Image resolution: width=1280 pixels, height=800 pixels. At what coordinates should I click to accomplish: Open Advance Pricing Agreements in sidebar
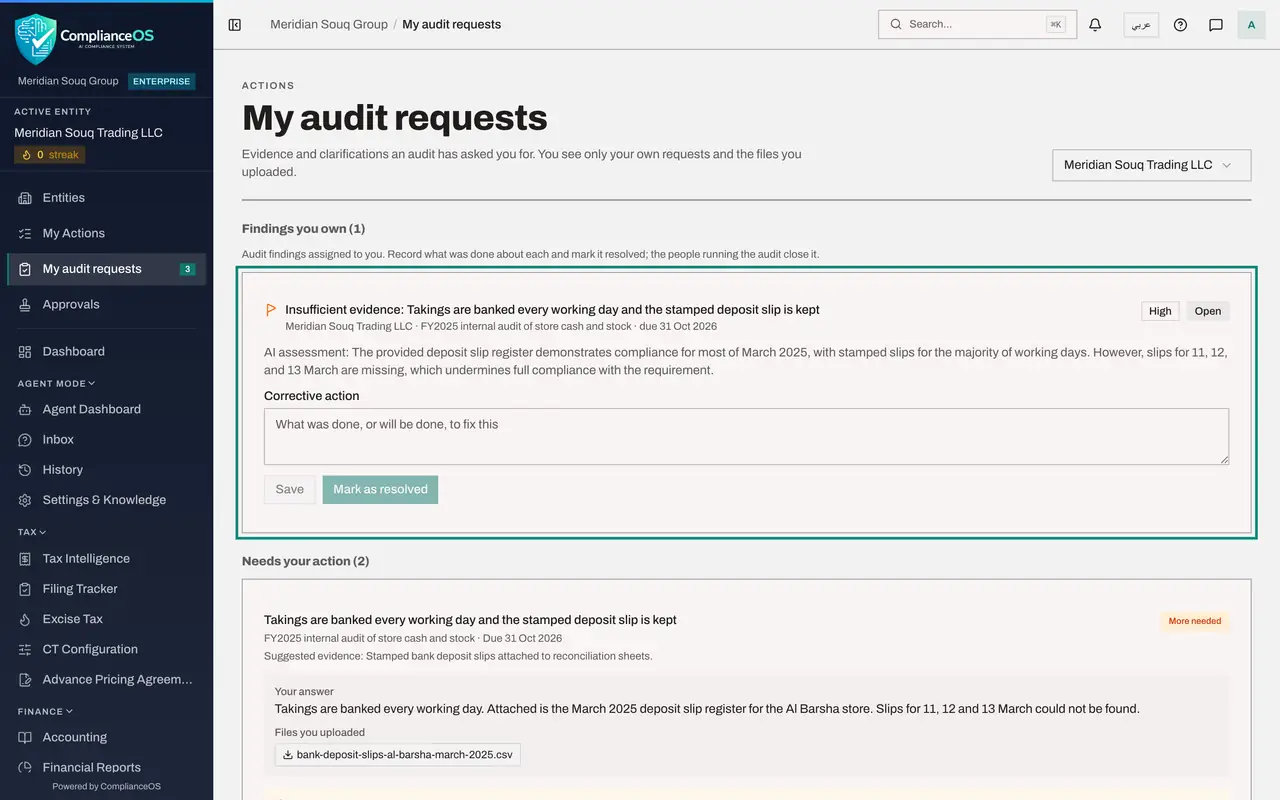point(106,679)
